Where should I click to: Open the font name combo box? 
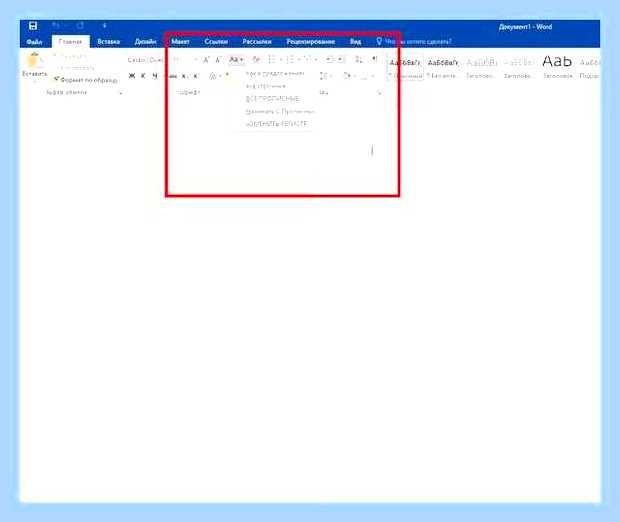click(x=146, y=60)
